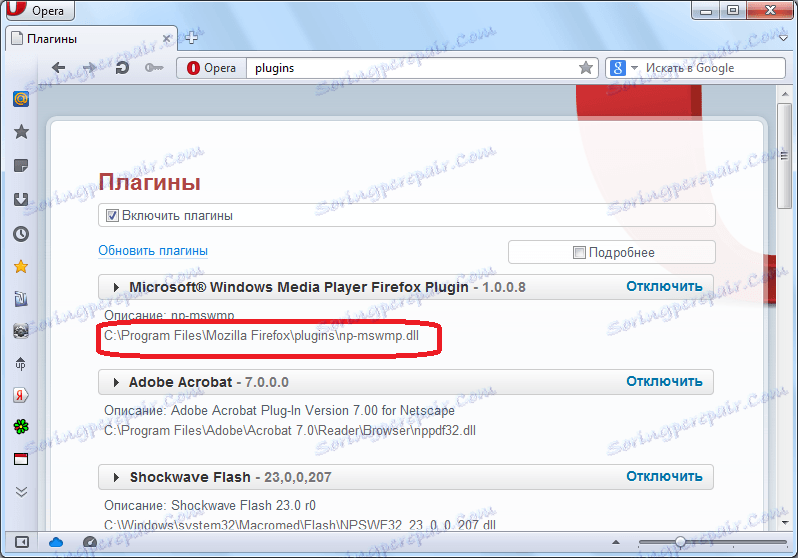
Task: Open Opera Link cloud icon
Action: click(55, 542)
